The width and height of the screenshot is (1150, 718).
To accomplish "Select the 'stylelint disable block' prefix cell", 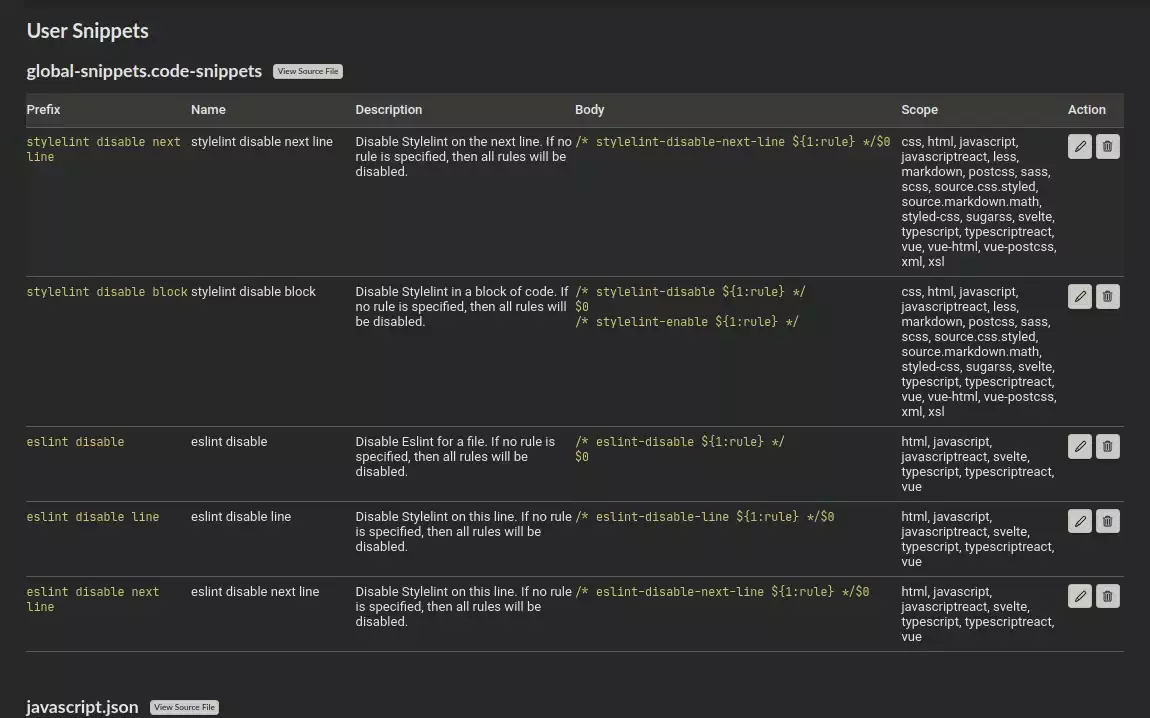I will [x=107, y=292].
